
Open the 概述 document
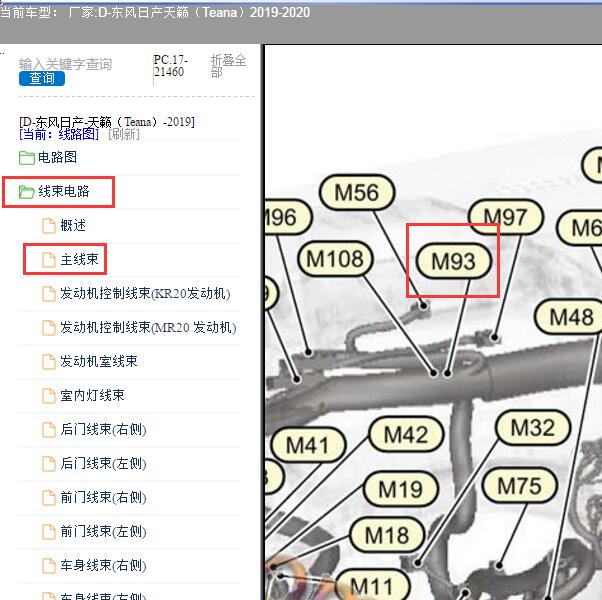[73, 225]
